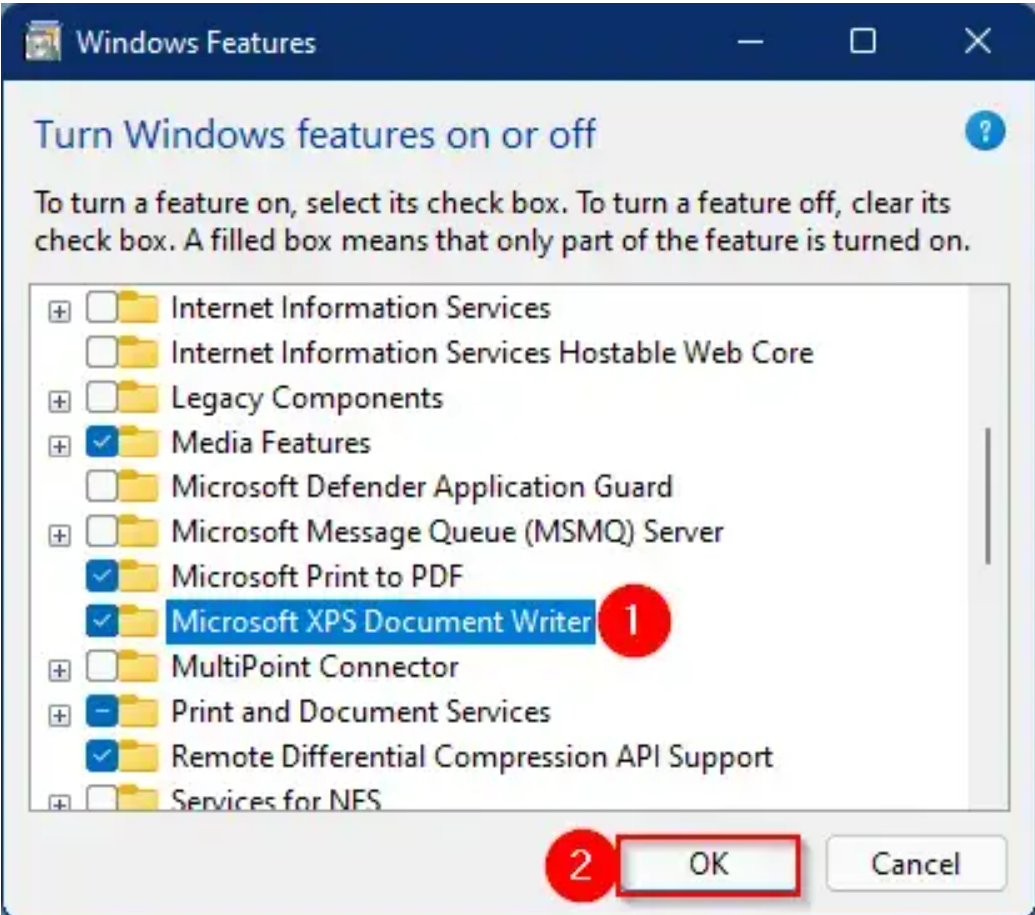This screenshot has width=1035, height=915.
Task: Expand Microsoft Message Queue (MSMQ) Server node
Action: 59,535
